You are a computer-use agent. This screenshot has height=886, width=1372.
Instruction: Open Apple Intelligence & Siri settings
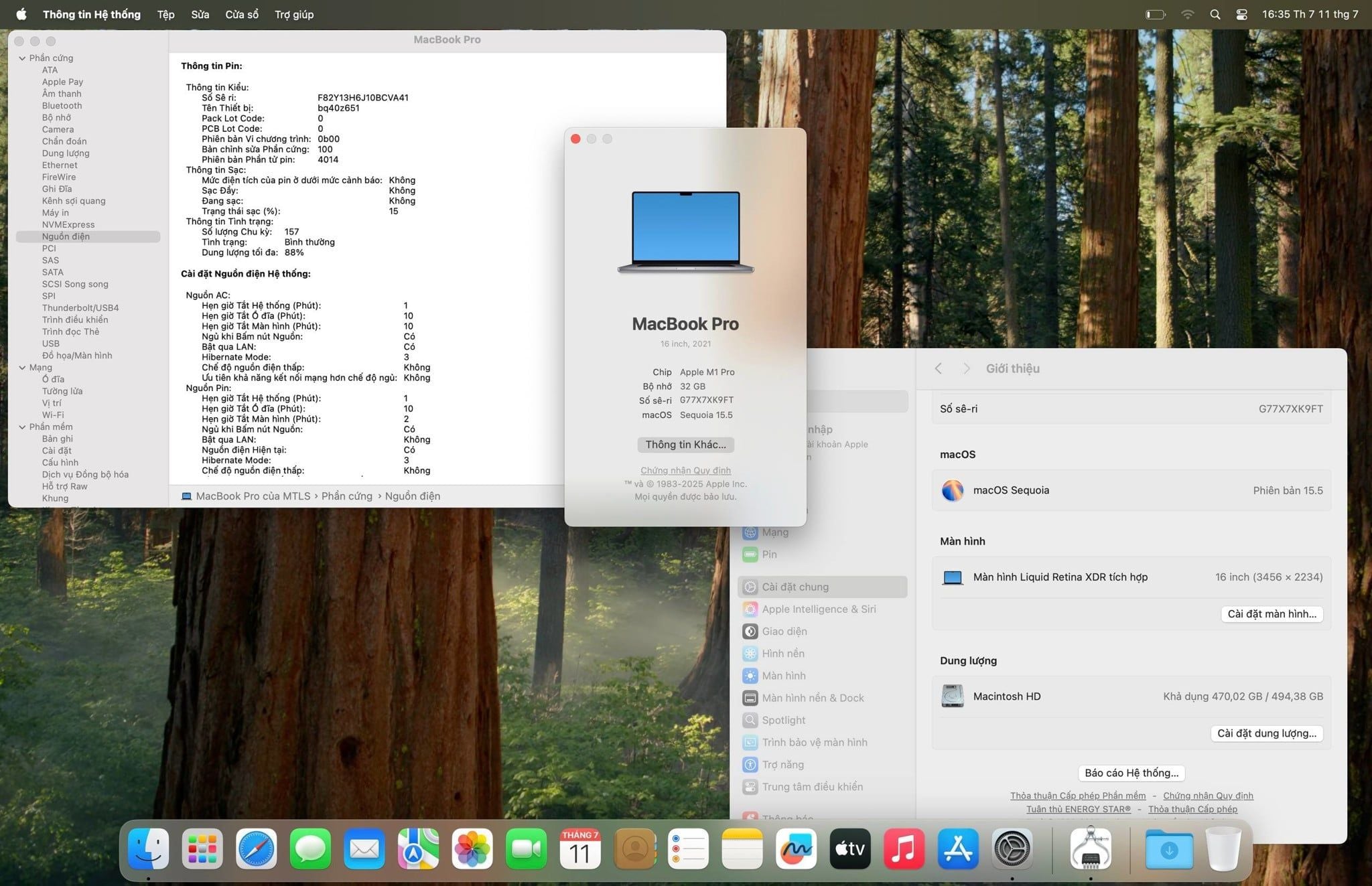(823, 609)
